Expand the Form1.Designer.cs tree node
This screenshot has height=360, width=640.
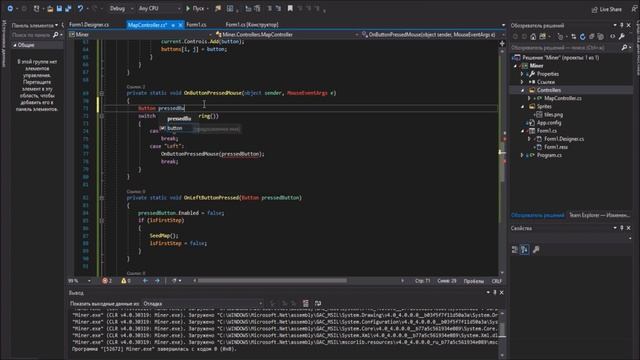click(529, 139)
